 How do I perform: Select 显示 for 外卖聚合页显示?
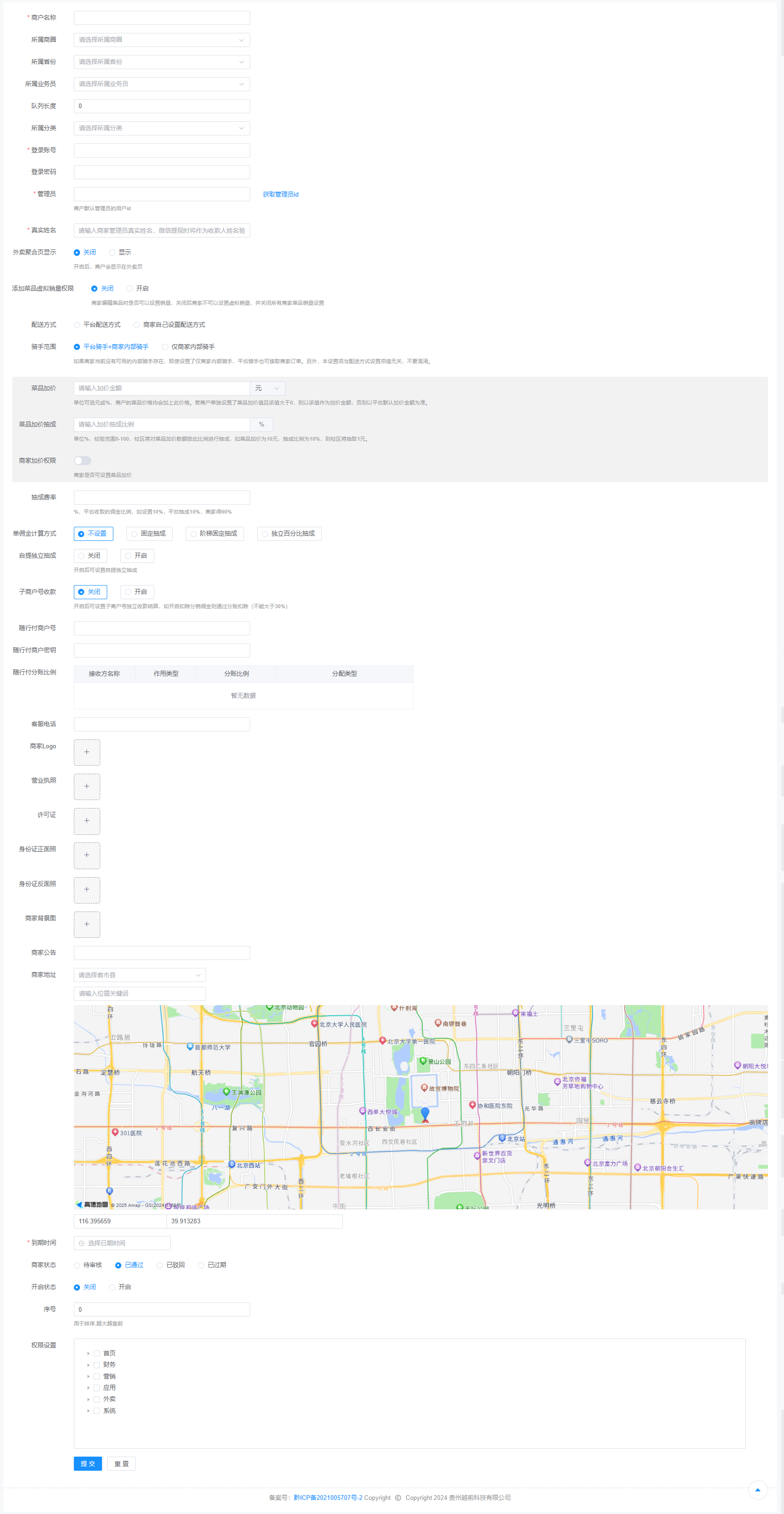click(x=112, y=253)
